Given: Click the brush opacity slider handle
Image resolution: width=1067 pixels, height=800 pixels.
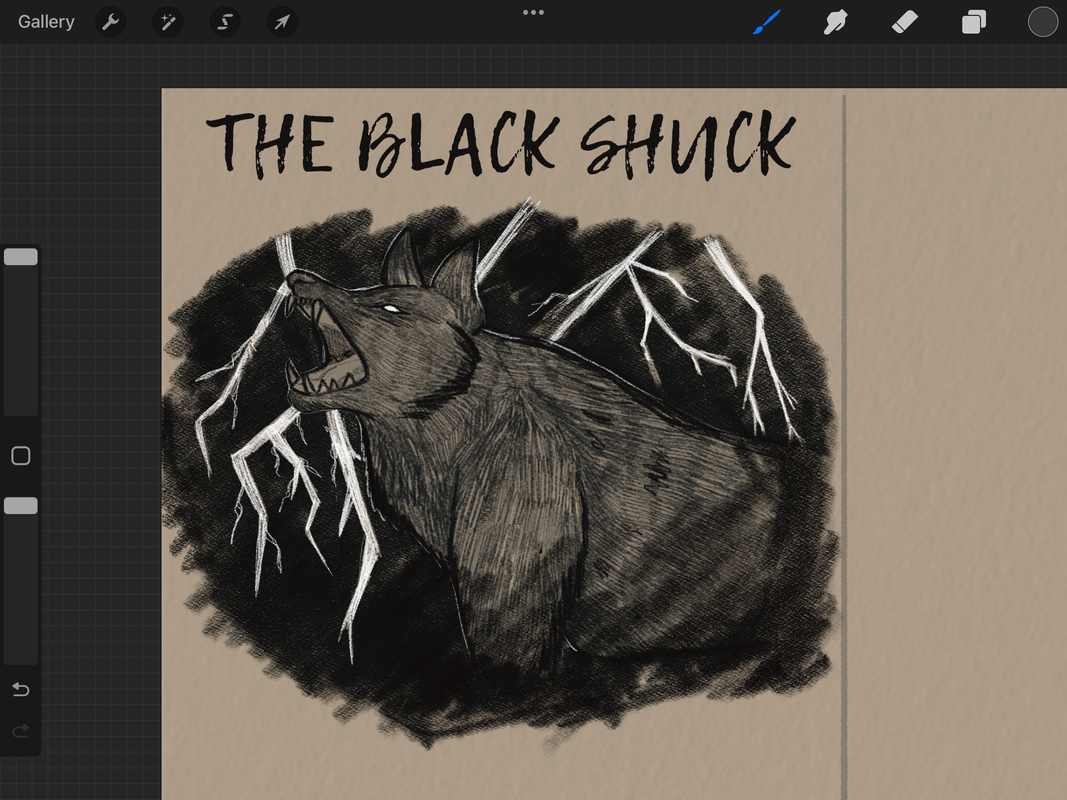Looking at the screenshot, I should point(21,505).
